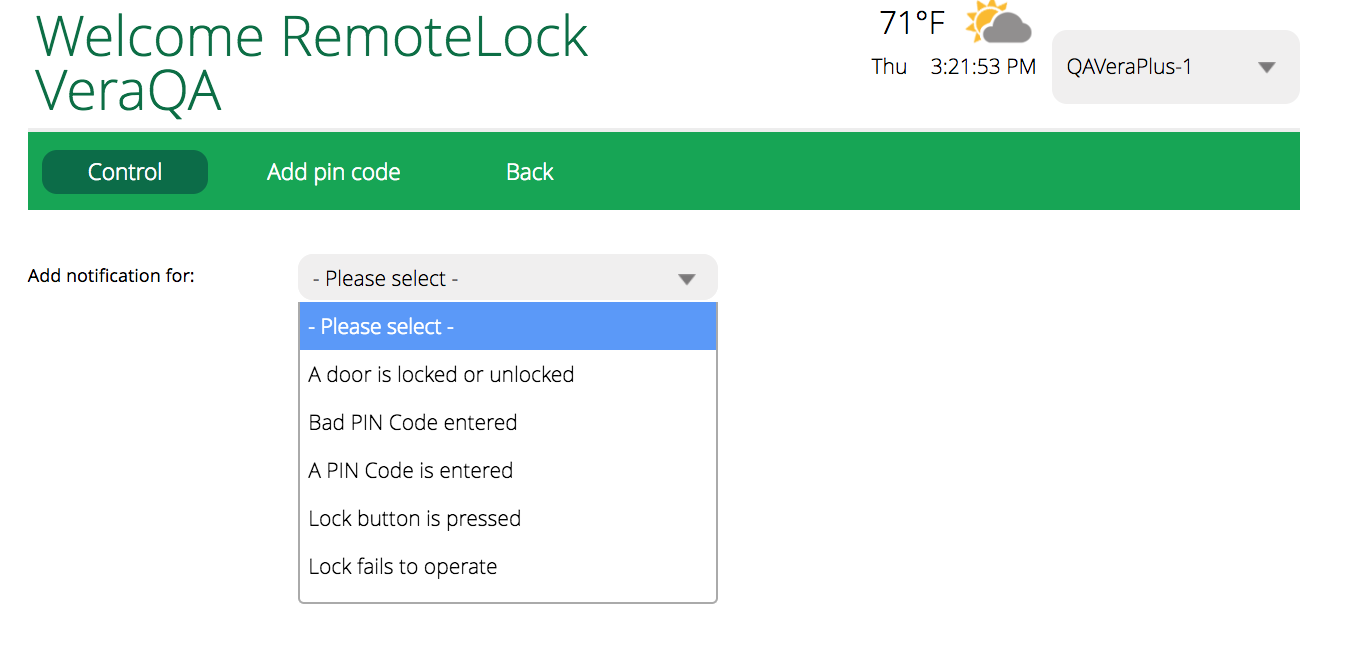Image resolution: width=1356 pixels, height=646 pixels.
Task: Click the Thu day label
Action: pos(888,67)
